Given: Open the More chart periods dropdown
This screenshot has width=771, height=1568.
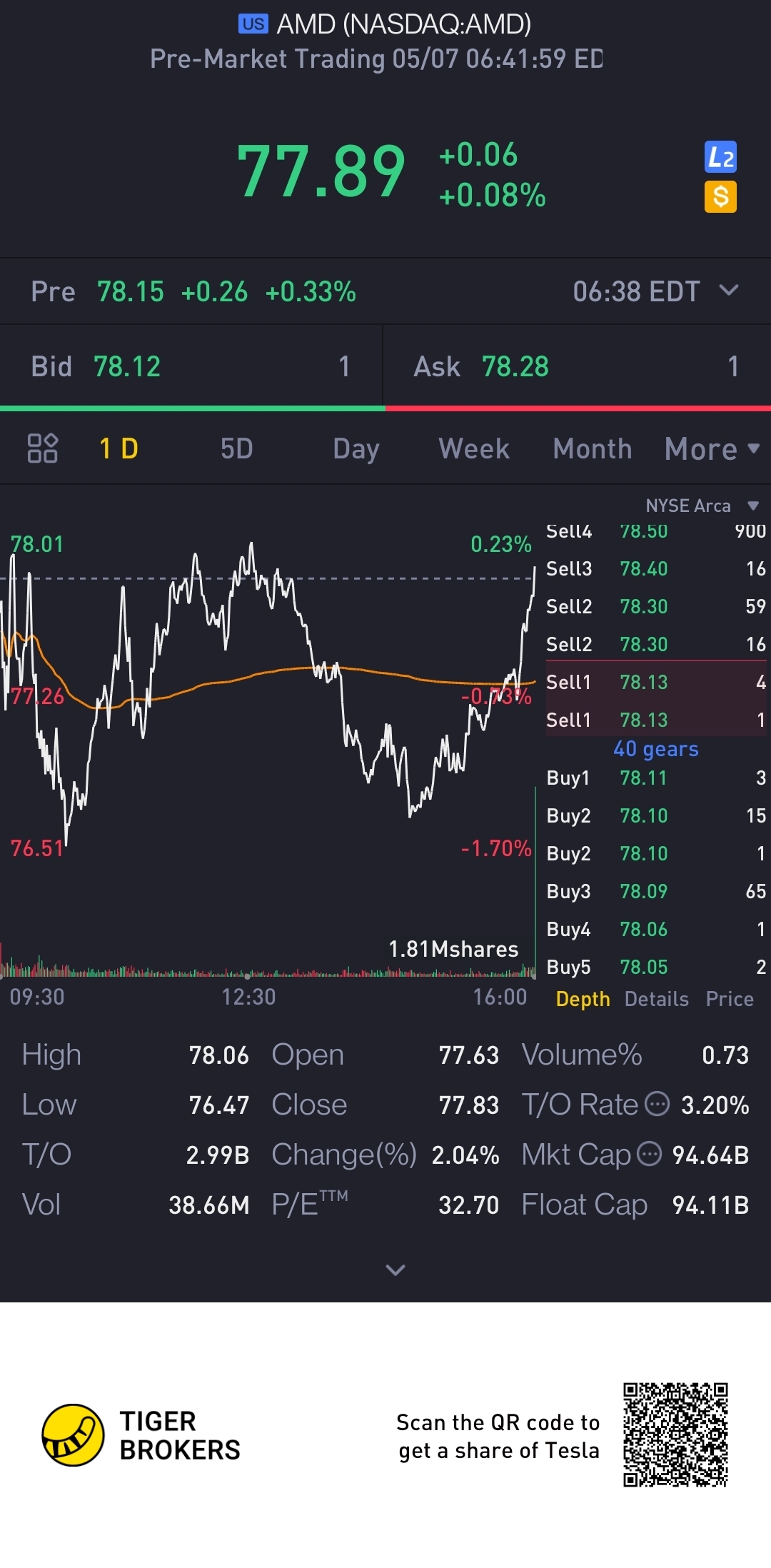Looking at the screenshot, I should [712, 449].
